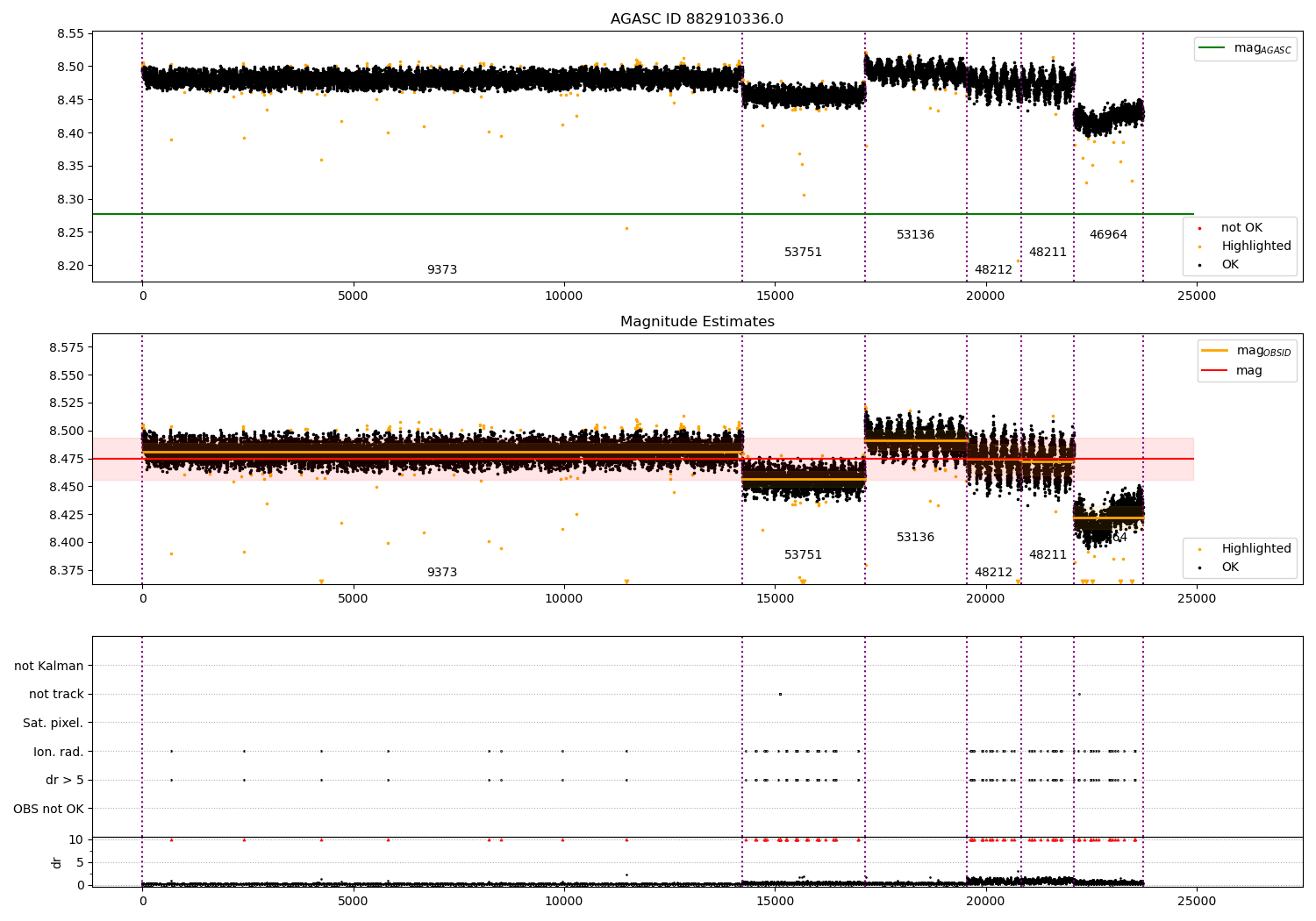Click the title 'AGASC ID 882910336.0'
Image resolution: width=1316 pixels, height=921 pixels.
click(x=697, y=19)
